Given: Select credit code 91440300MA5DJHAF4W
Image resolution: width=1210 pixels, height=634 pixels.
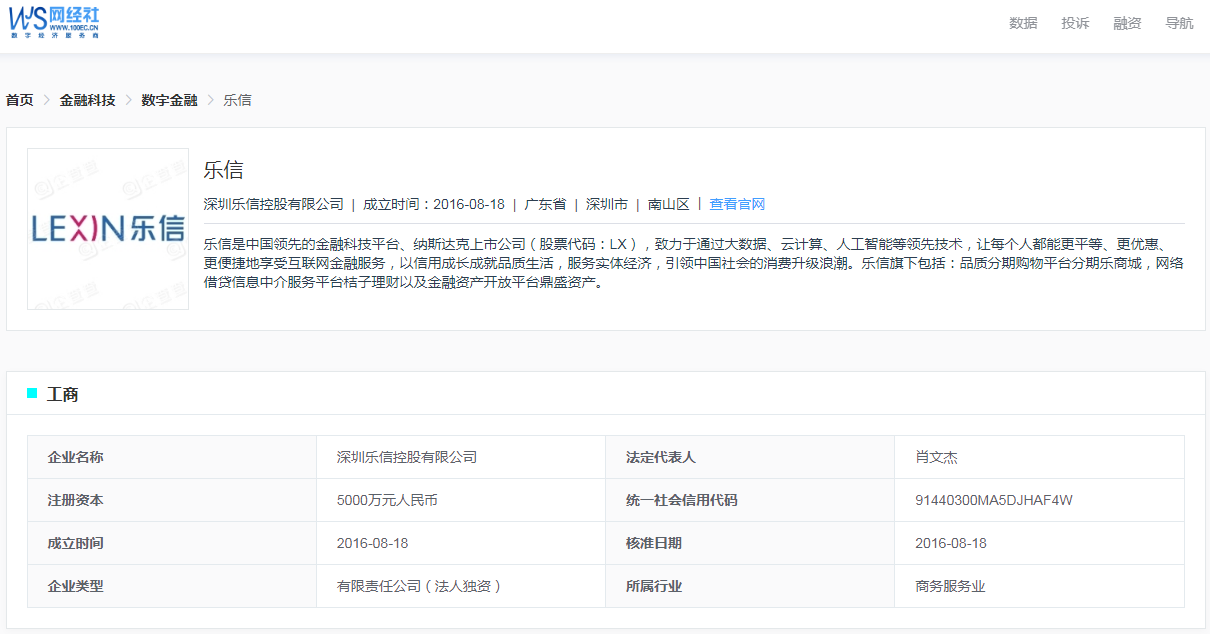Looking at the screenshot, I should point(994,500).
